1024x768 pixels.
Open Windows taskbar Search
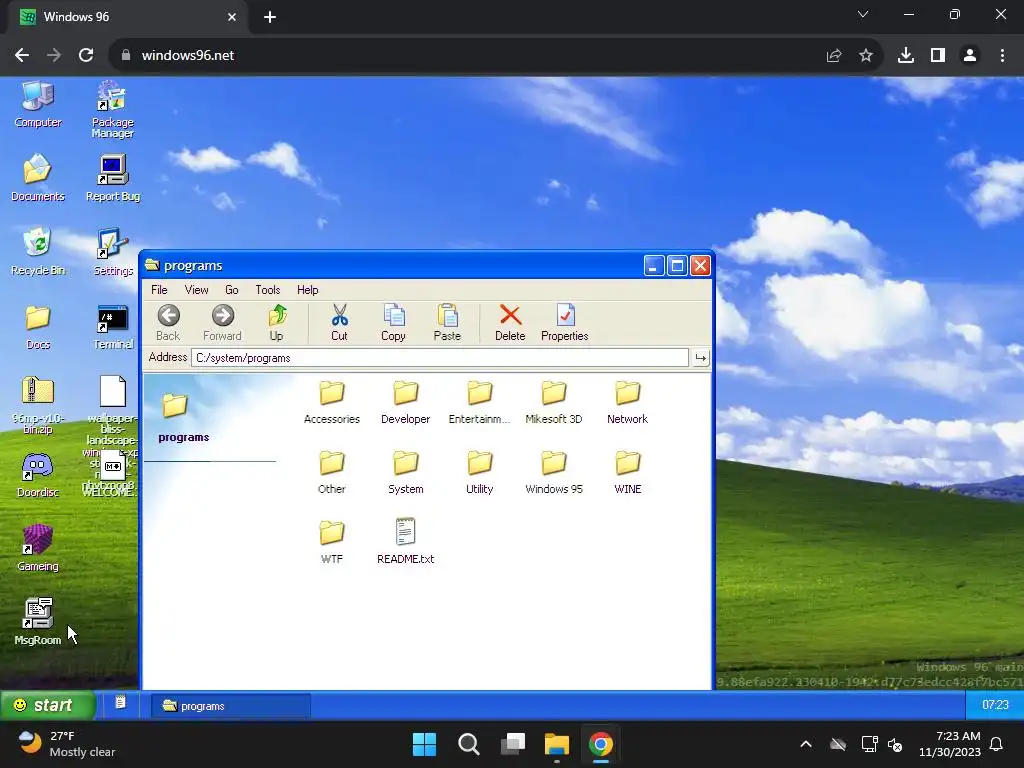468,744
